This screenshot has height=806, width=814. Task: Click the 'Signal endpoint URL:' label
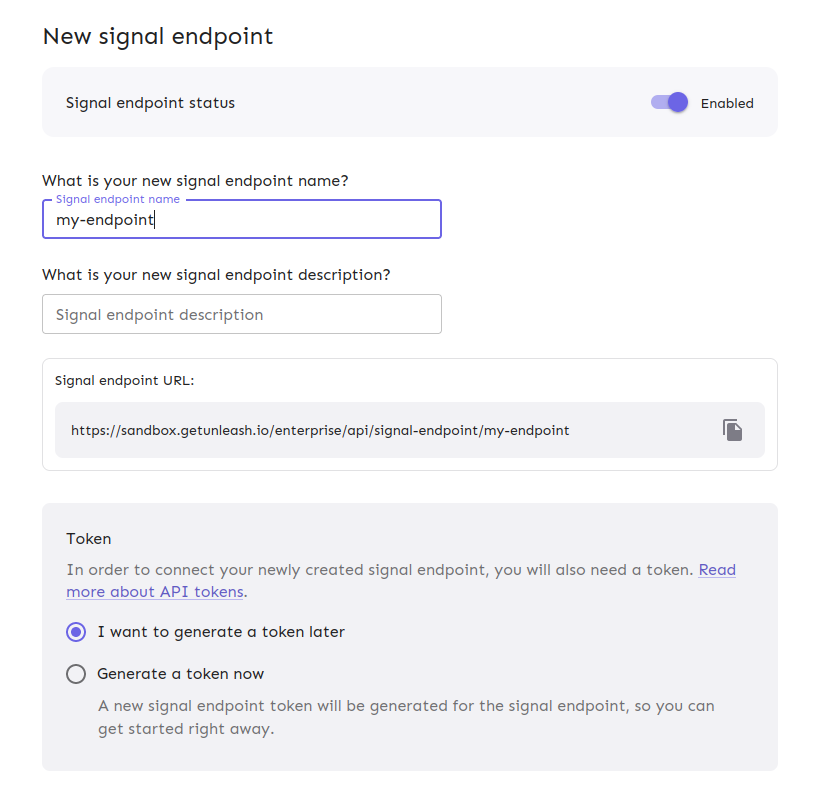[x=122, y=380]
